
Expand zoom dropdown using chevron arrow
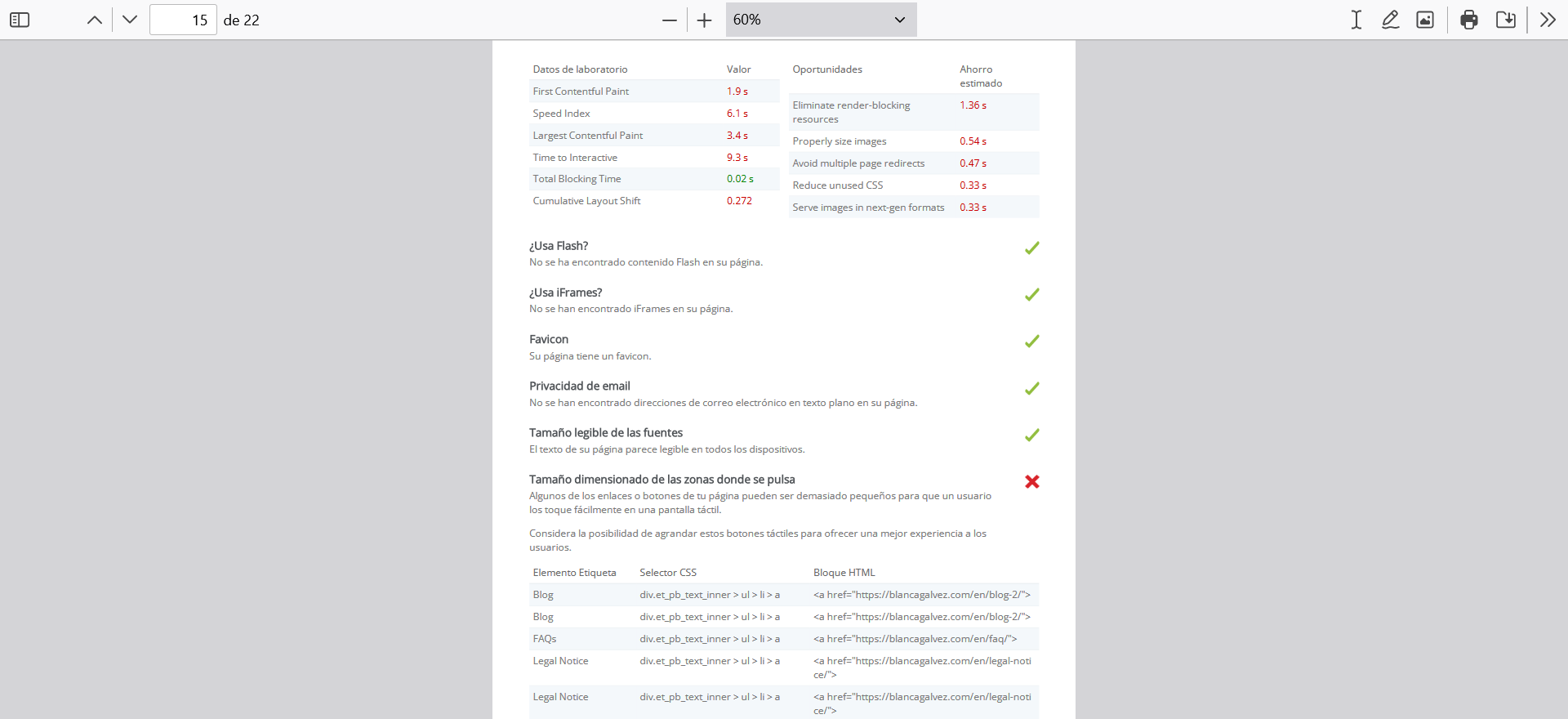click(x=899, y=20)
